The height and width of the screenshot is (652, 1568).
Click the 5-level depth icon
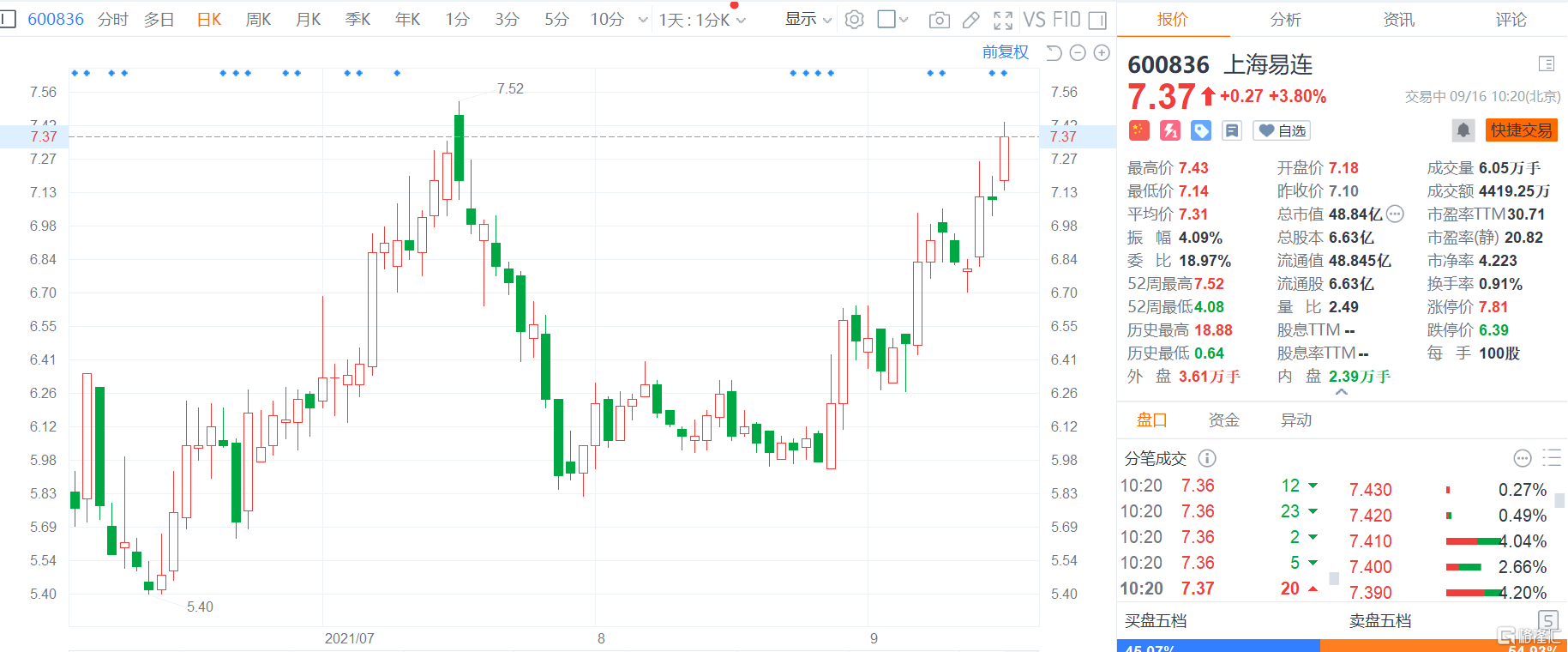click(x=1548, y=621)
